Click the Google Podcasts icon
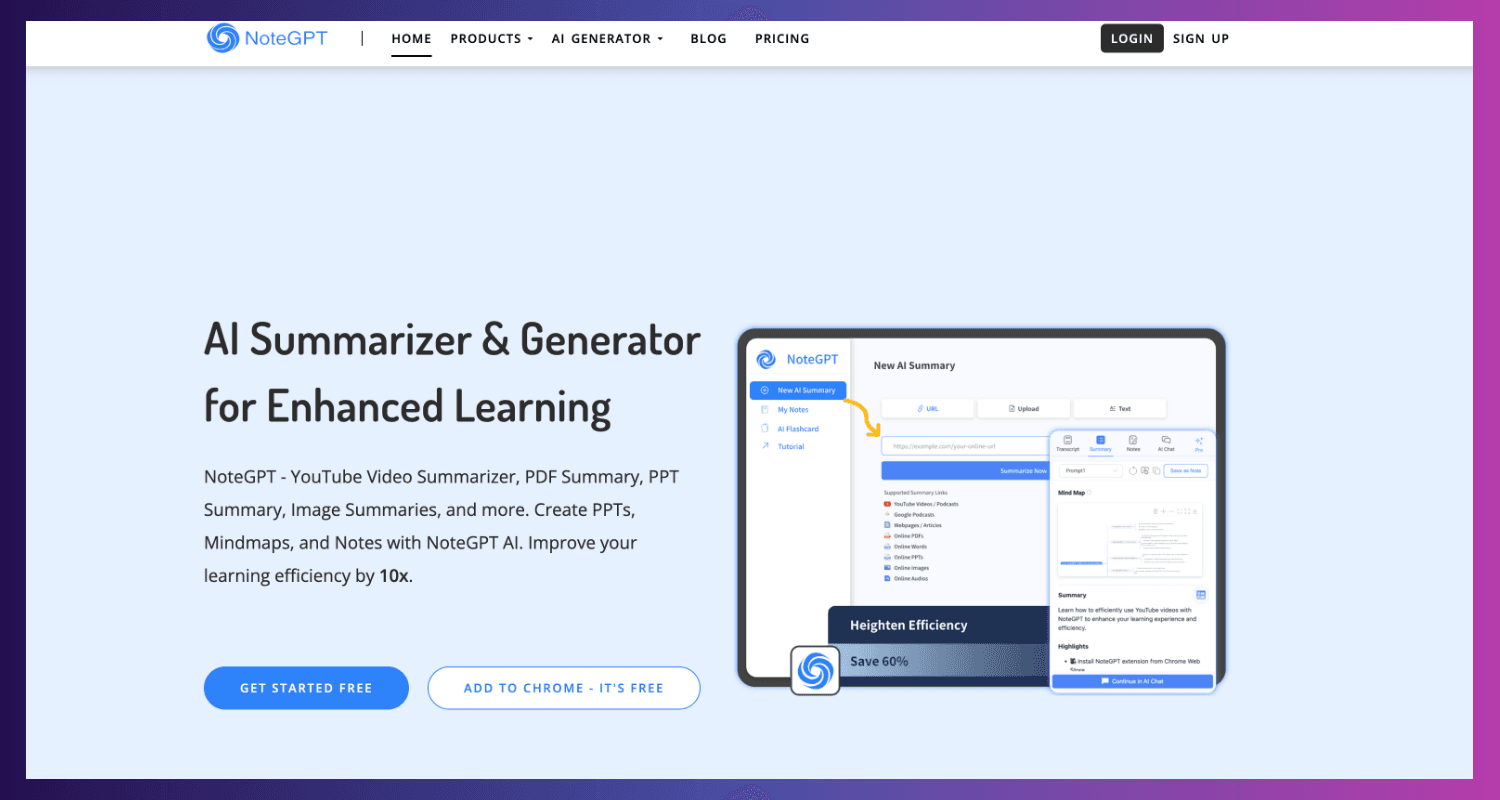This screenshot has height=800, width=1500. click(887, 515)
